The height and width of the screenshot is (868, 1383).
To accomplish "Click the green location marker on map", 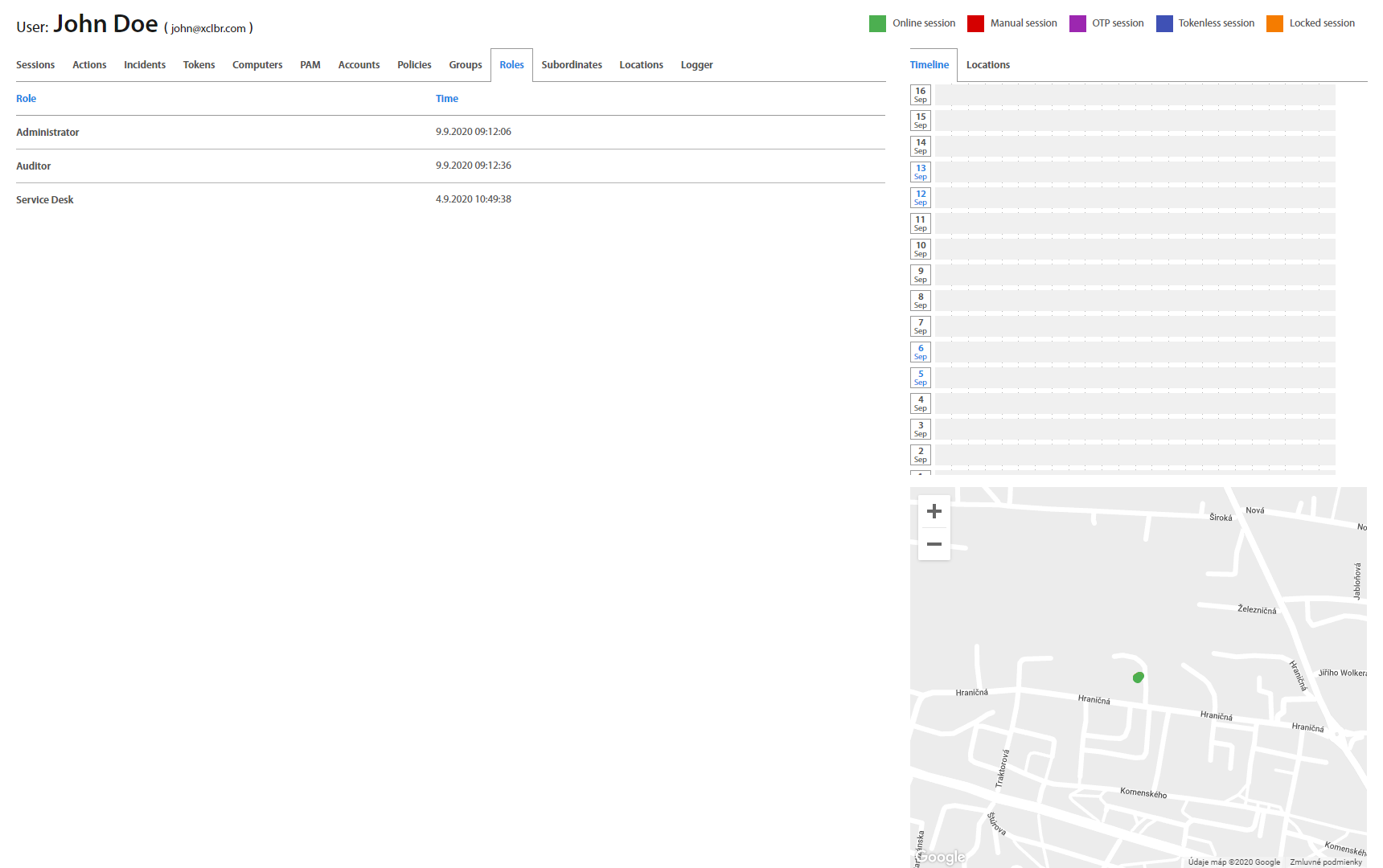I will (1138, 678).
